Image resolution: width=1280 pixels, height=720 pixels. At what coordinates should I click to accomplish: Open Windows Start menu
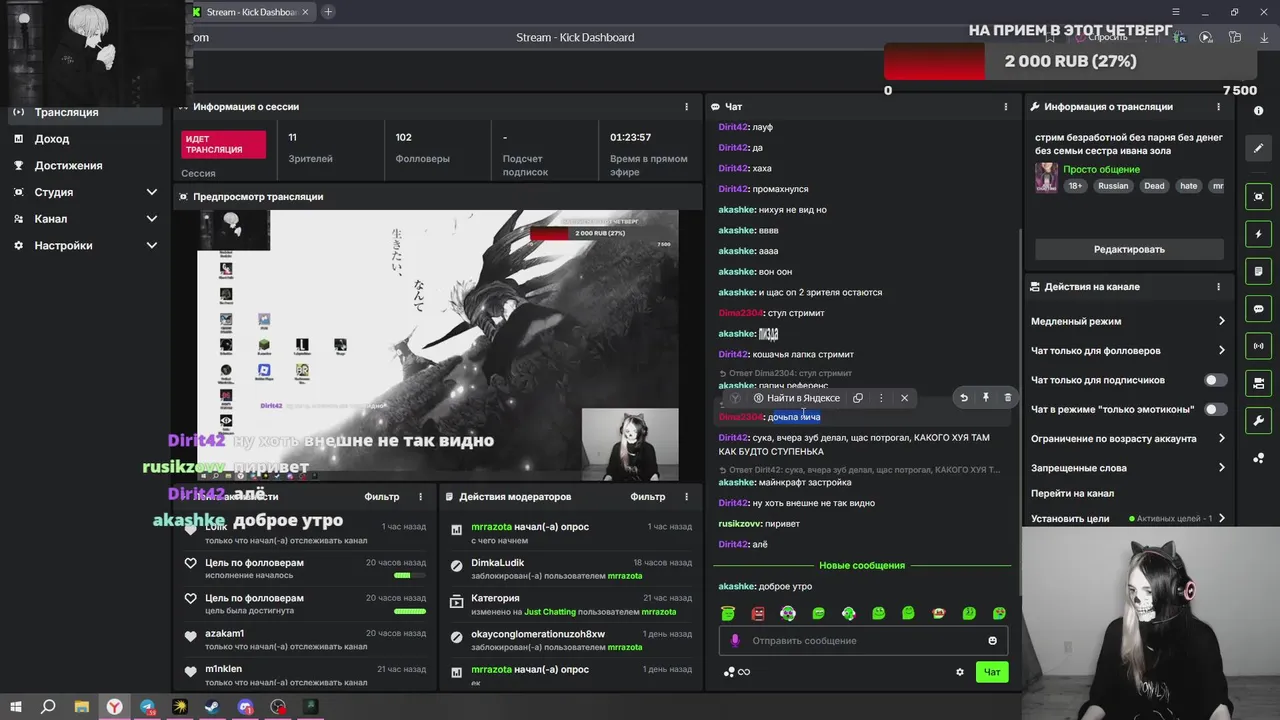pyautogui.click(x=15, y=707)
